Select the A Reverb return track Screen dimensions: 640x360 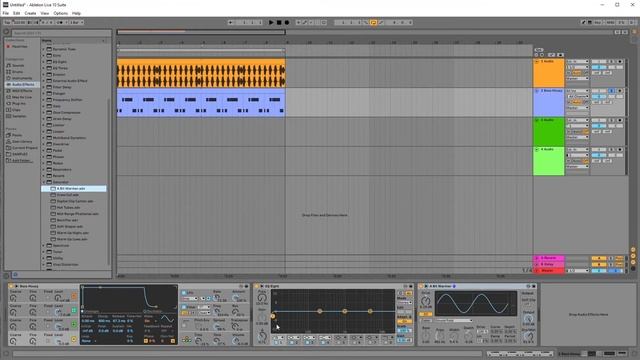[549, 258]
